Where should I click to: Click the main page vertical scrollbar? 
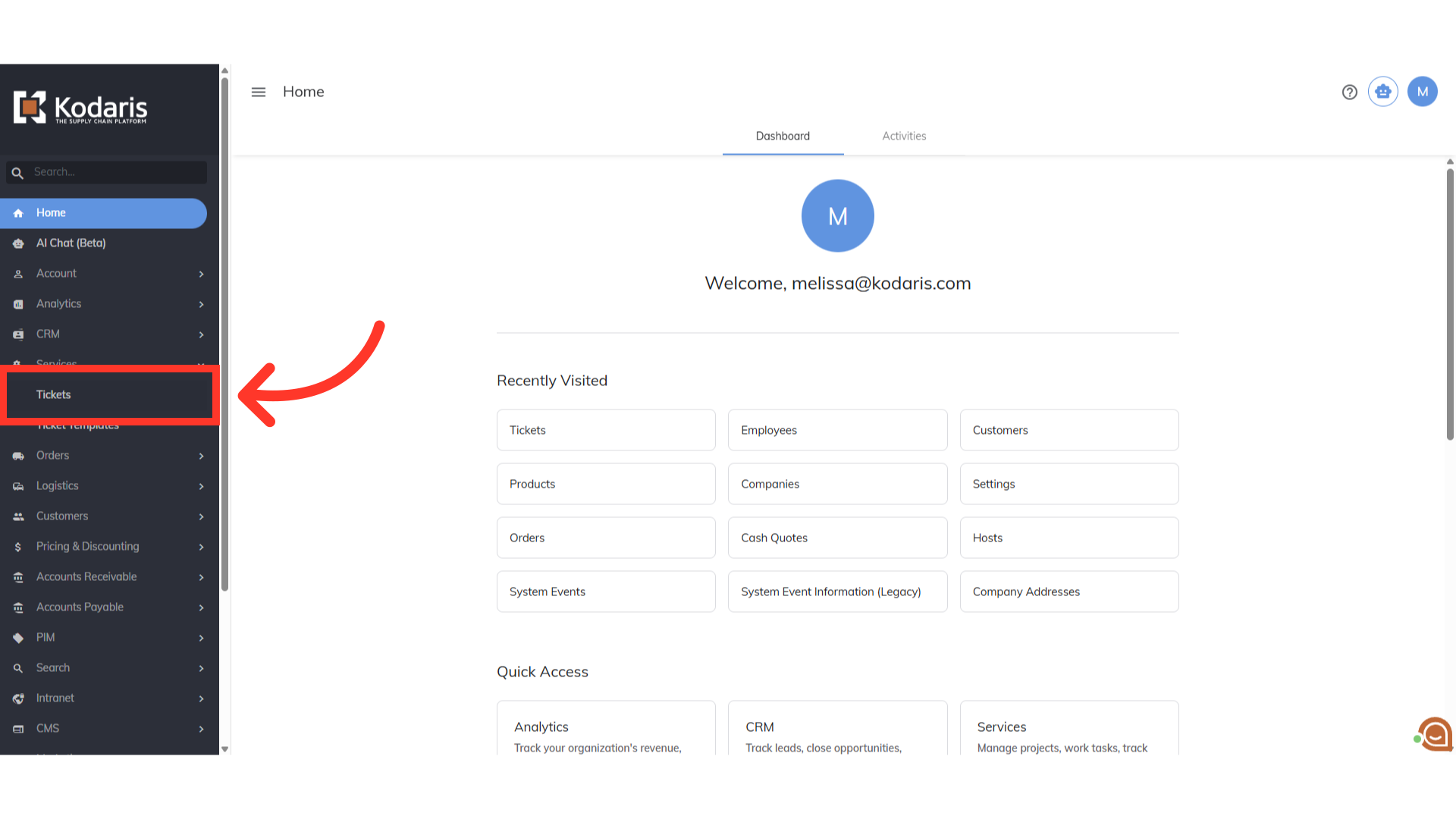tap(1450, 303)
